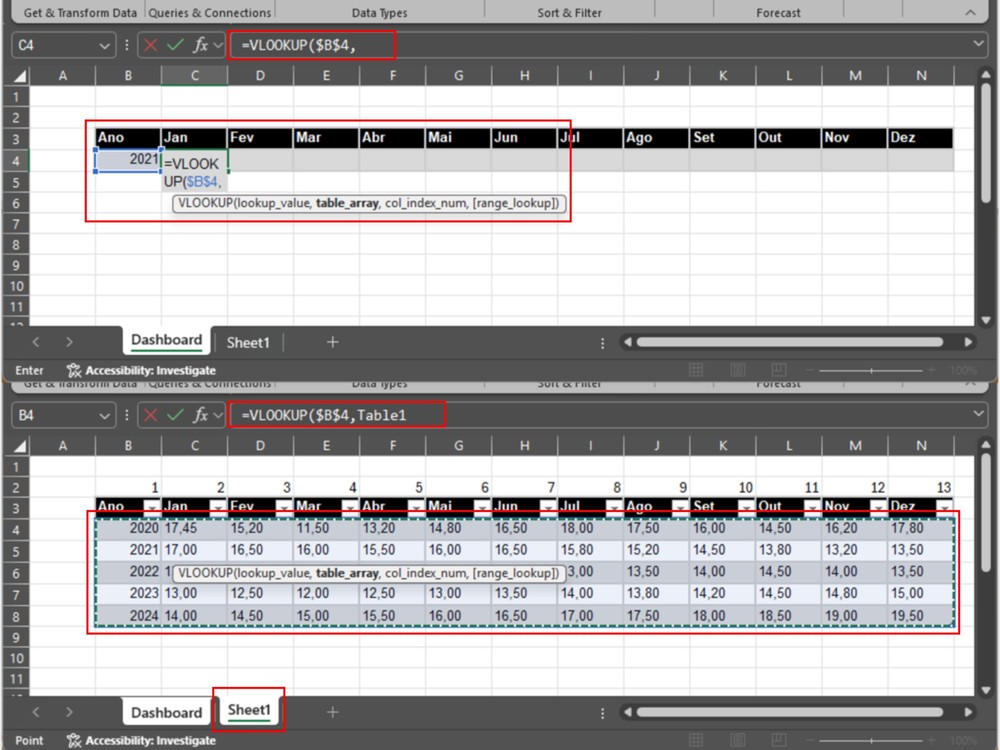Open Accessibility: Investigate in bottom window status bar

coord(141,740)
